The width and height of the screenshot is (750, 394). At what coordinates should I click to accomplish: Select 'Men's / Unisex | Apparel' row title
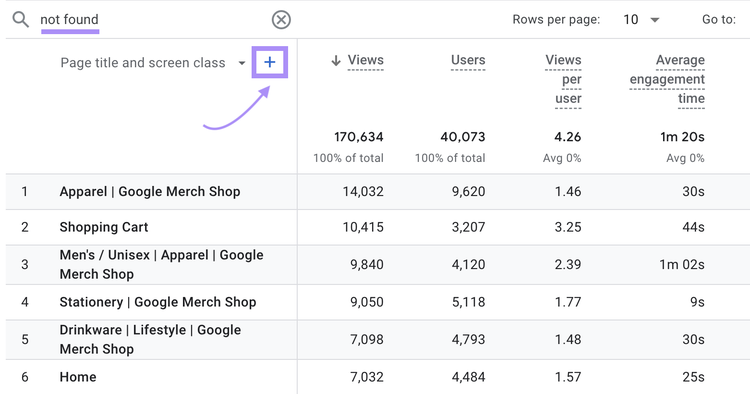pos(161,264)
